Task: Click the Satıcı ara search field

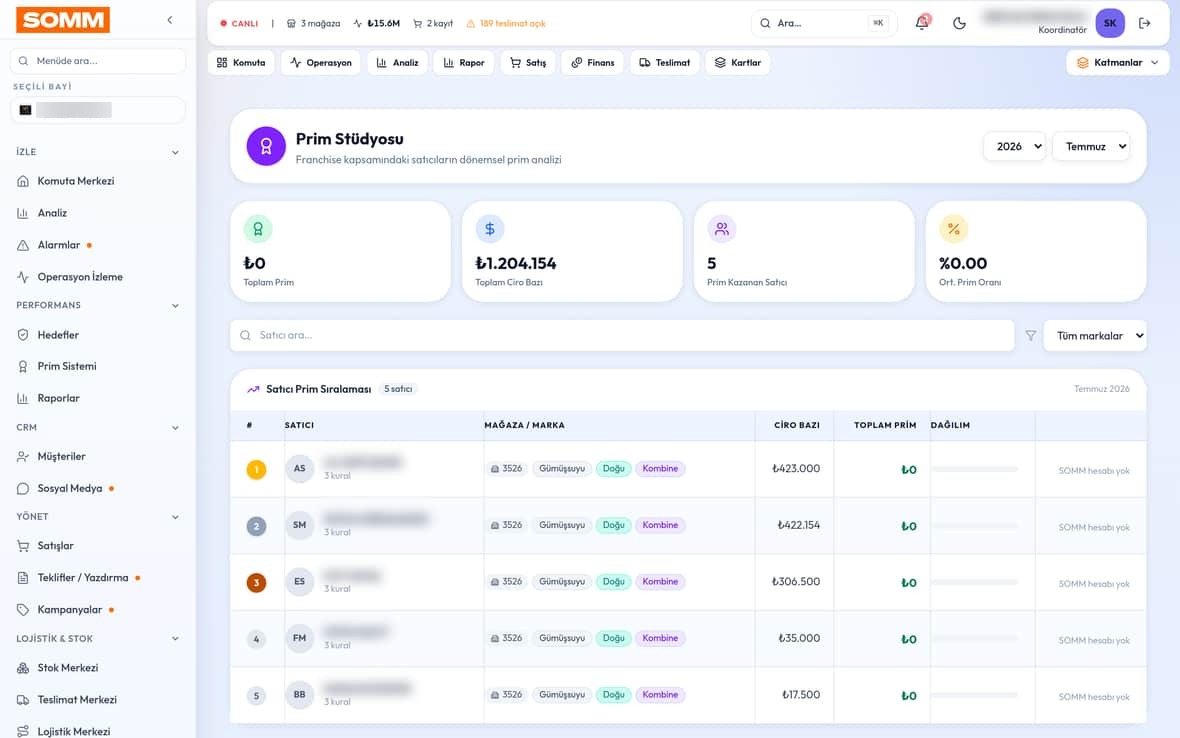Action: [622, 336]
